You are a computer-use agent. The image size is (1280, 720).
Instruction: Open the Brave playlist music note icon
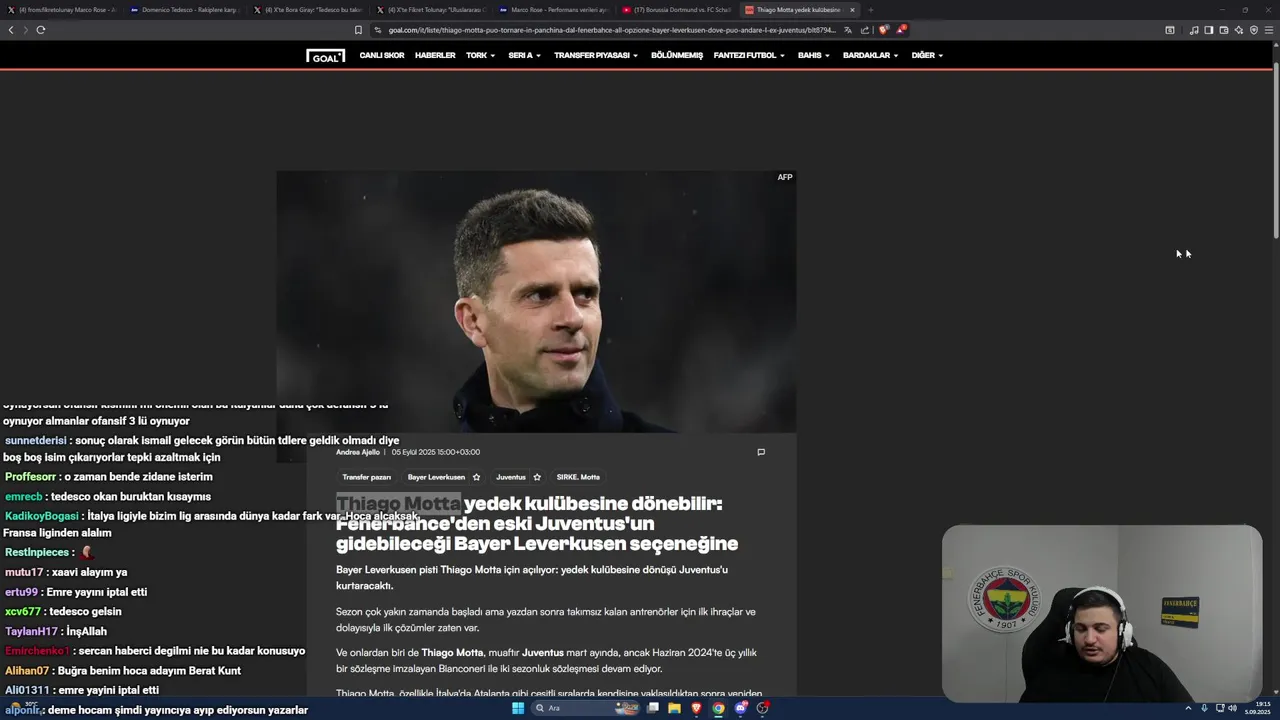[x=1194, y=30]
